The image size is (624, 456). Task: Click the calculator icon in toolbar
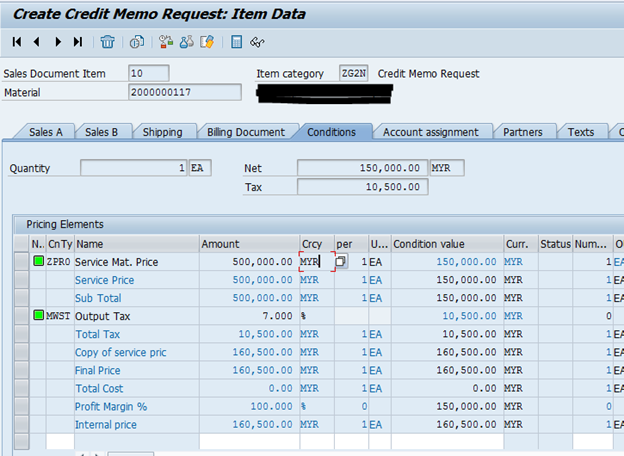click(236, 42)
